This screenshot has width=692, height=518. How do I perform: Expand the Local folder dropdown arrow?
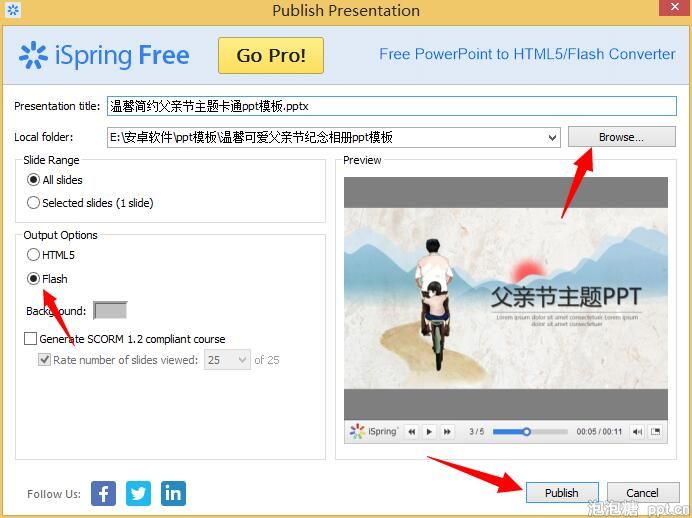[x=552, y=138]
